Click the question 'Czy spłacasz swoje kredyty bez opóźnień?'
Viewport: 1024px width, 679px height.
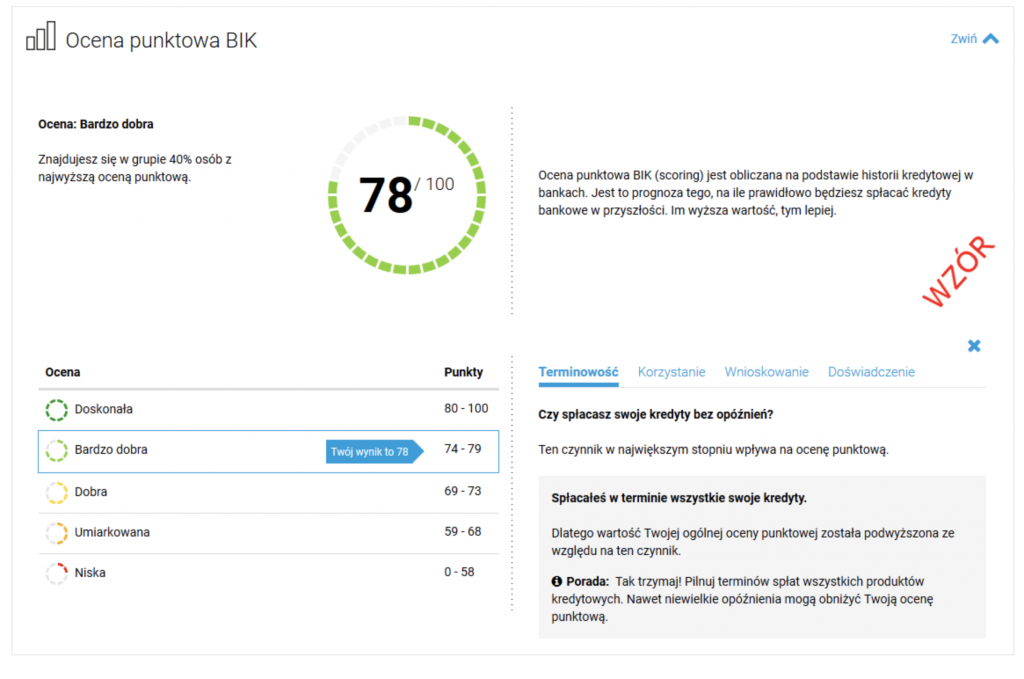[656, 415]
